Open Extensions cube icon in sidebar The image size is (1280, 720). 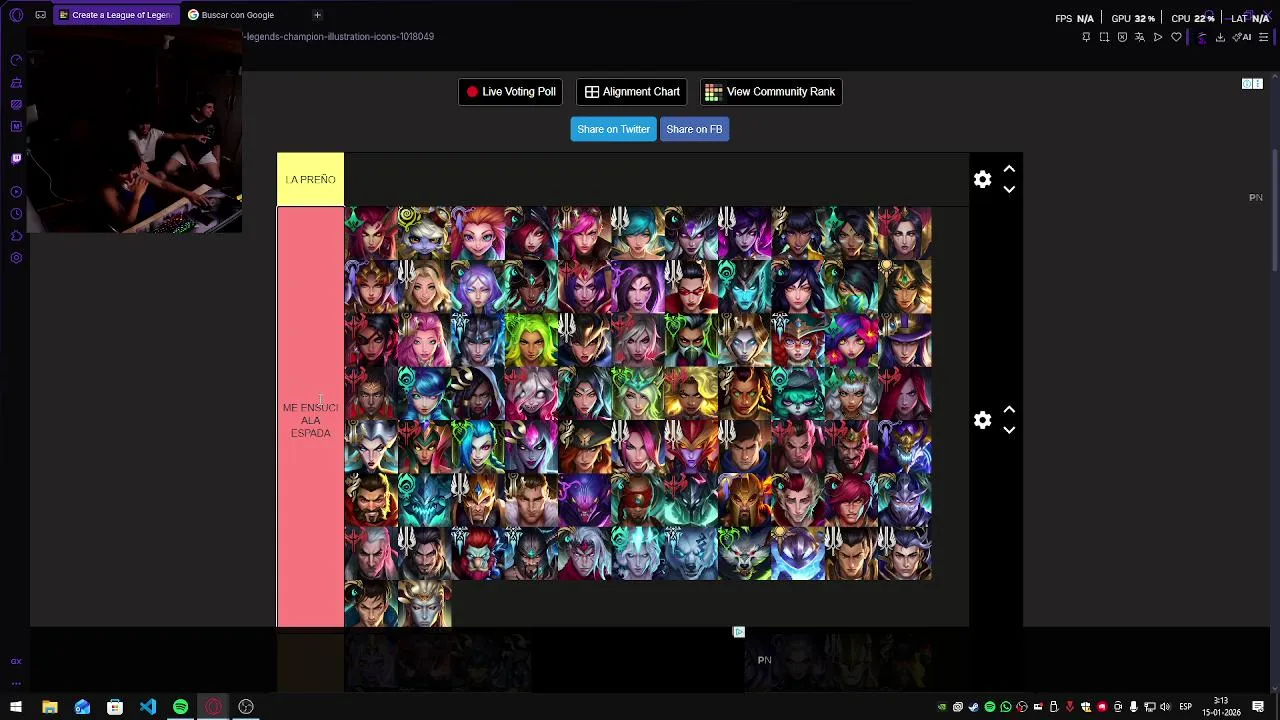(x=16, y=235)
